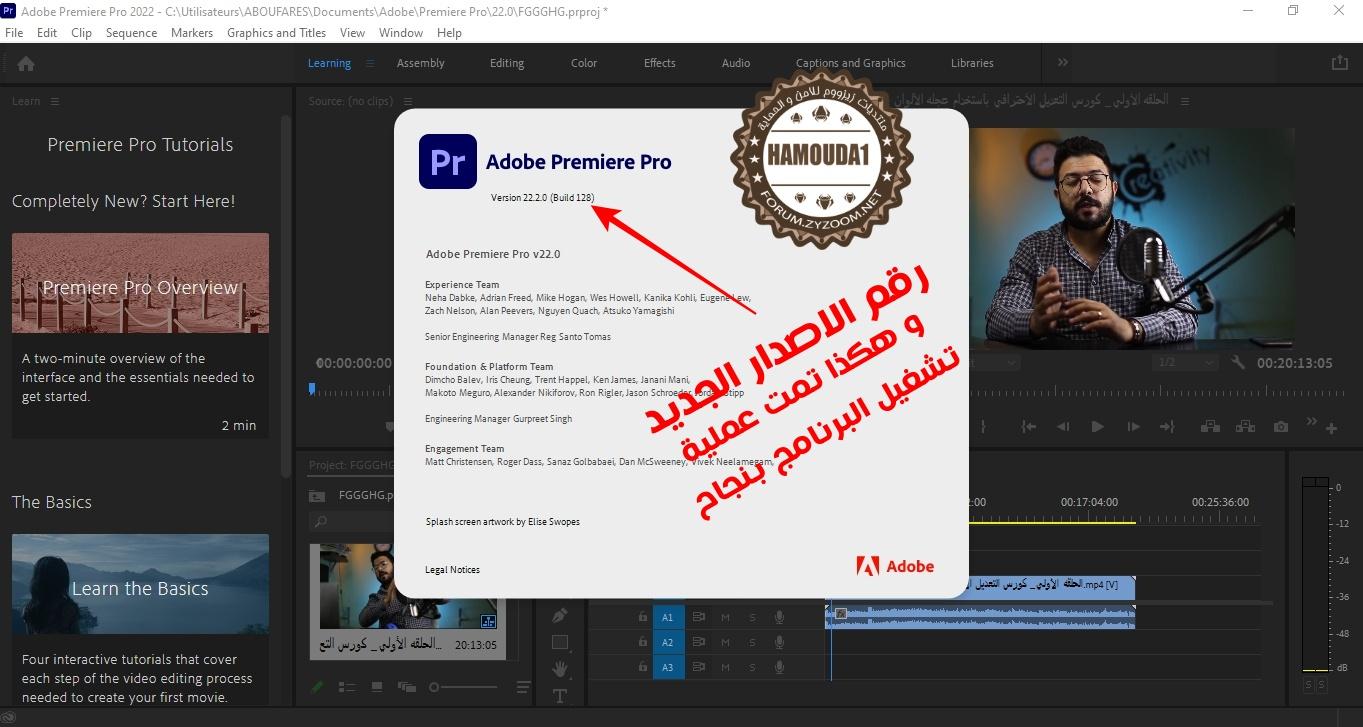Click Go to Out point button

pyautogui.click(x=1167, y=427)
